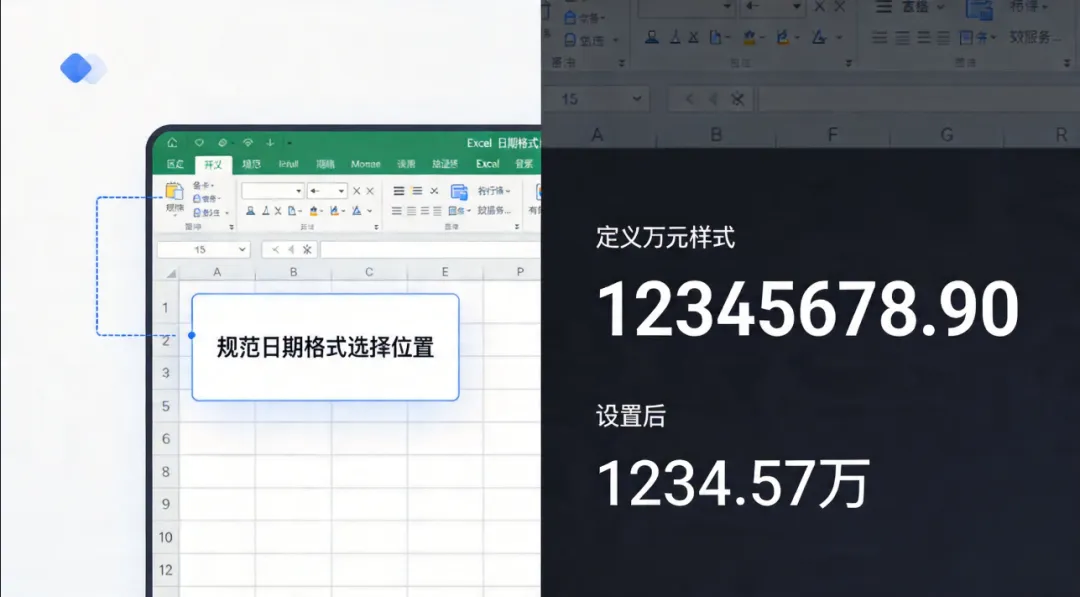Click the select-all corner of the left worksheet
Image resolution: width=1080 pixels, height=597 pixels.
(x=171, y=273)
